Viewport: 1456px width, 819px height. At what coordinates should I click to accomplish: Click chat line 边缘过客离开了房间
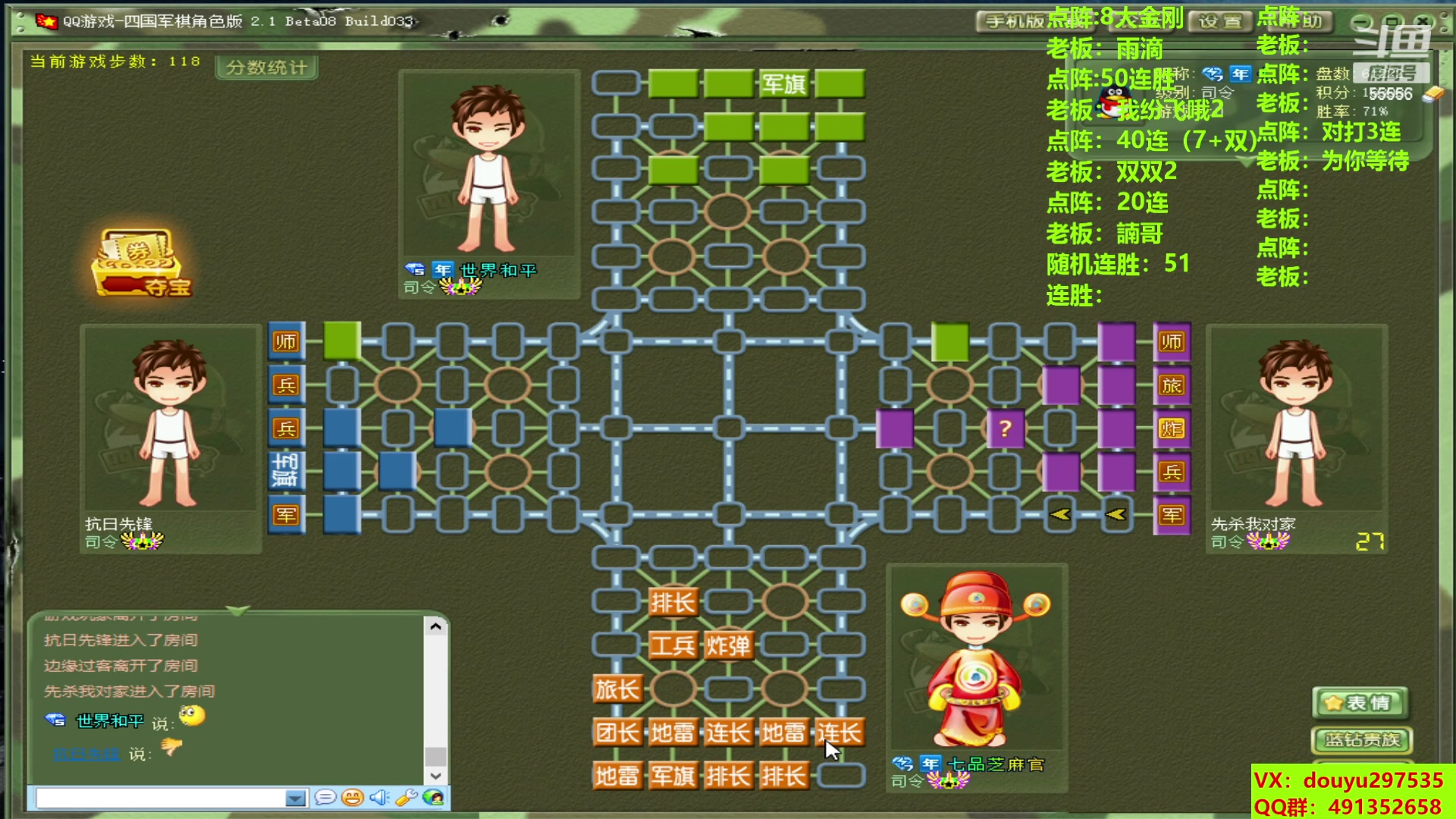coord(121,665)
